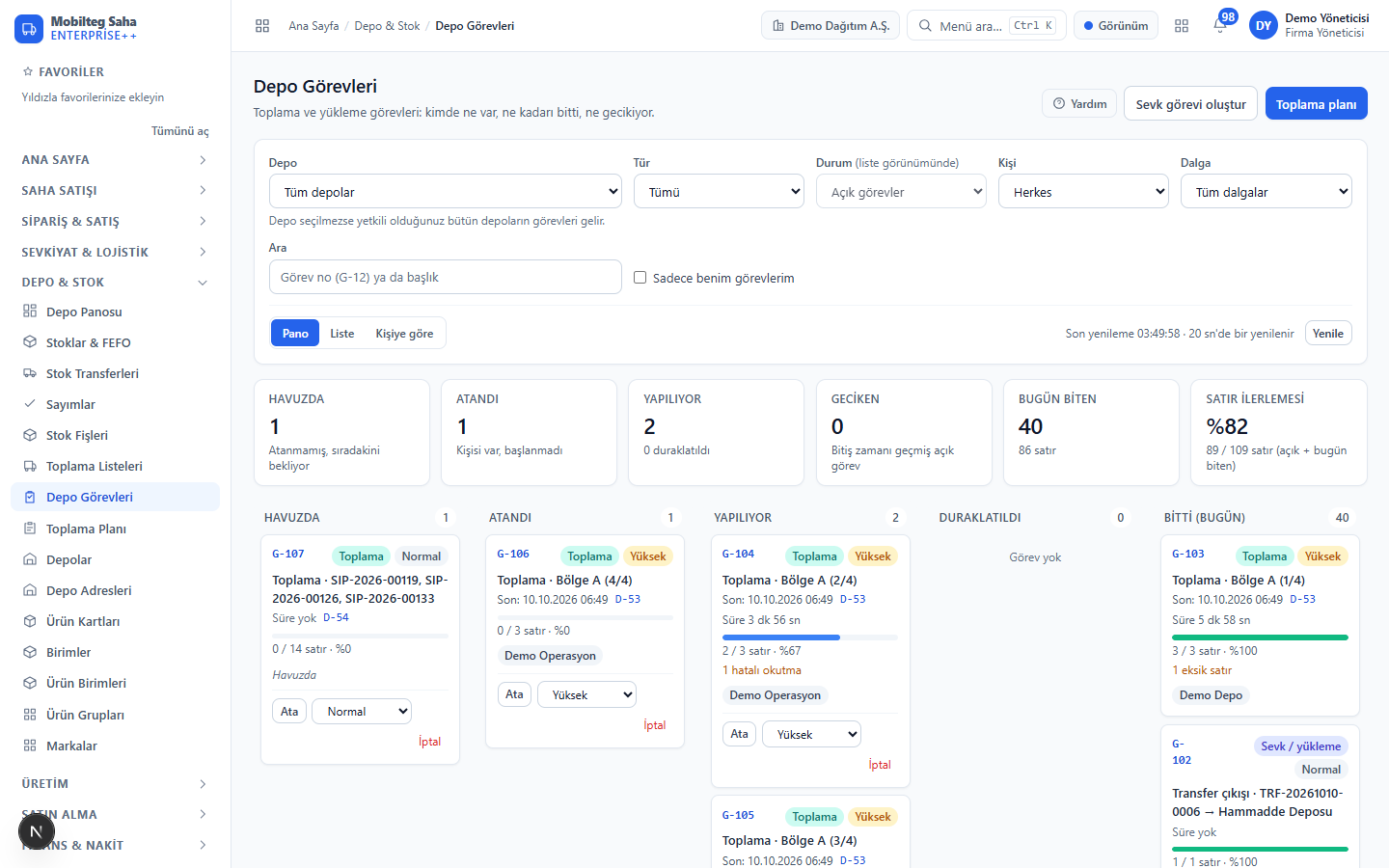Focus the Görev no search field
This screenshot has width=1389, height=868.
(446, 277)
